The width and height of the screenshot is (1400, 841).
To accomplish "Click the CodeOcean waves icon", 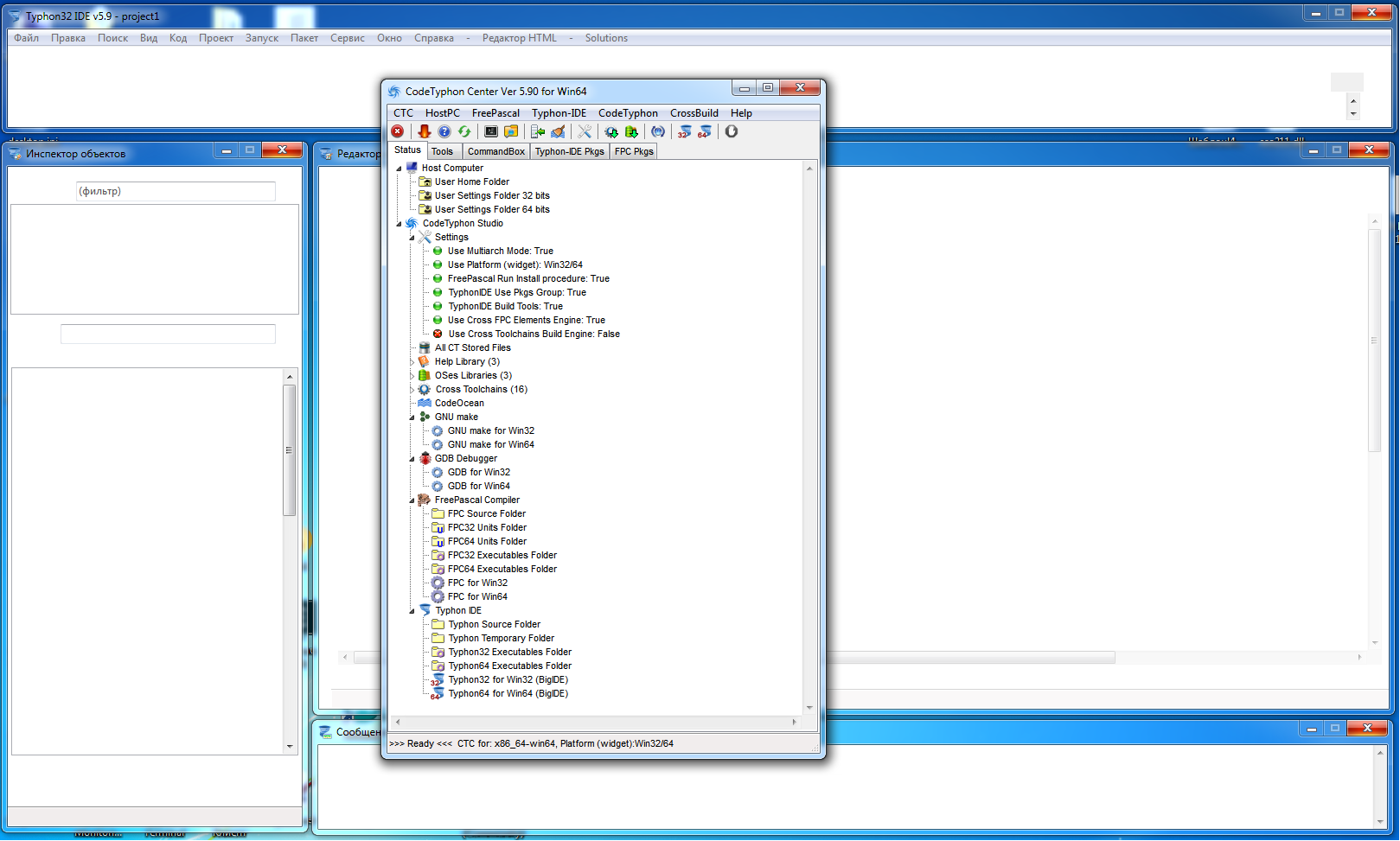I will pyautogui.click(x=425, y=403).
